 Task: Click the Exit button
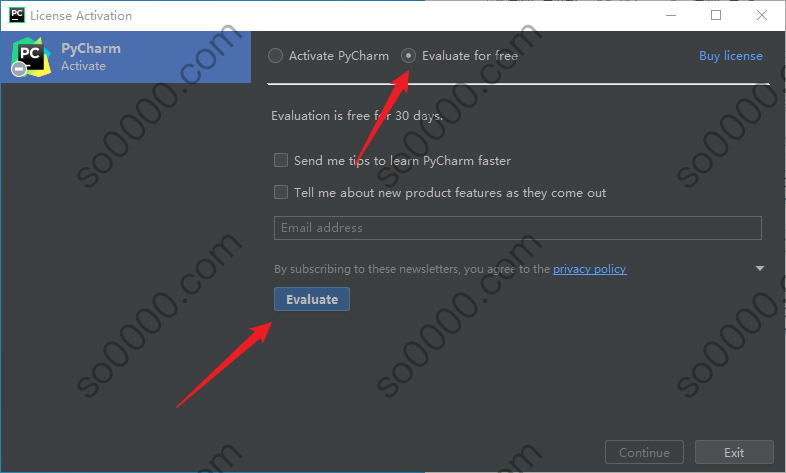(734, 452)
